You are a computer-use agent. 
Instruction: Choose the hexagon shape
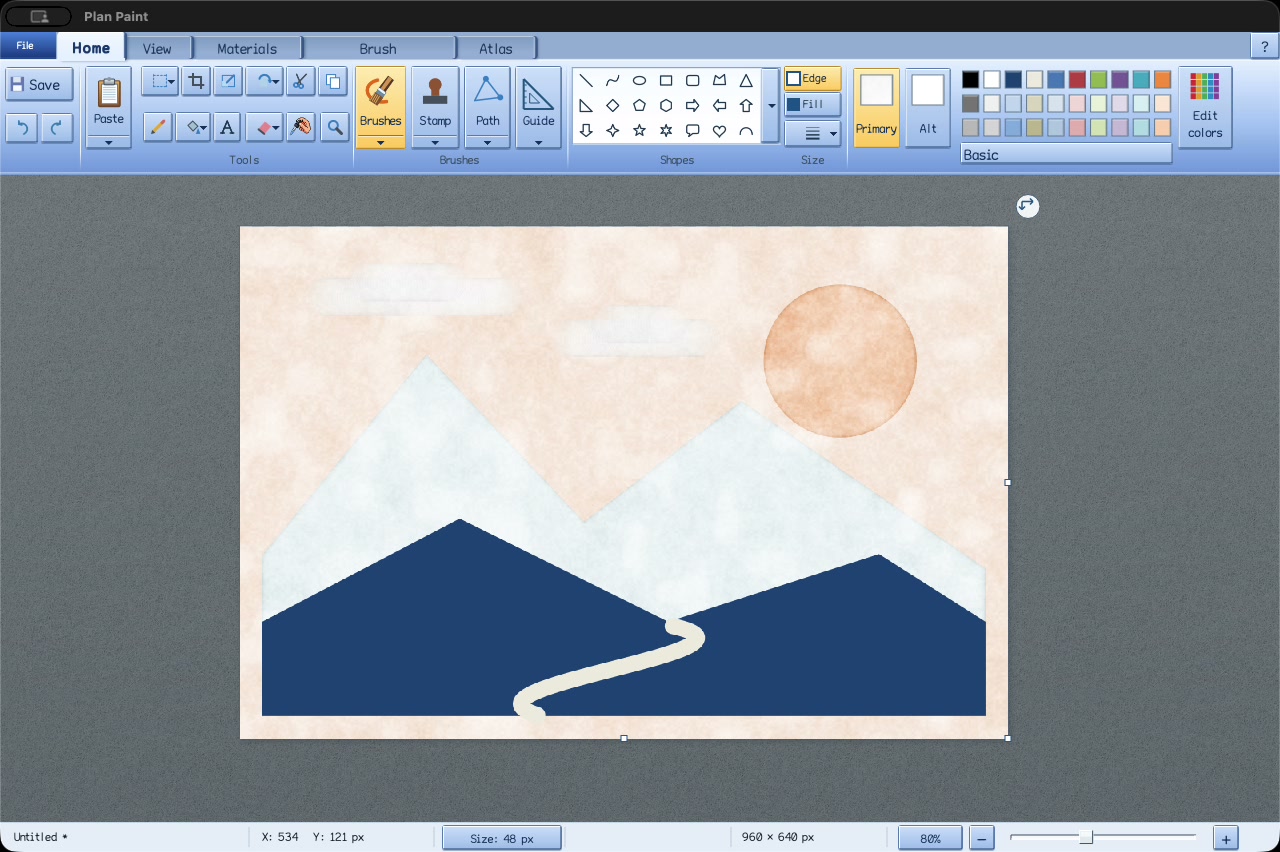tap(666, 106)
